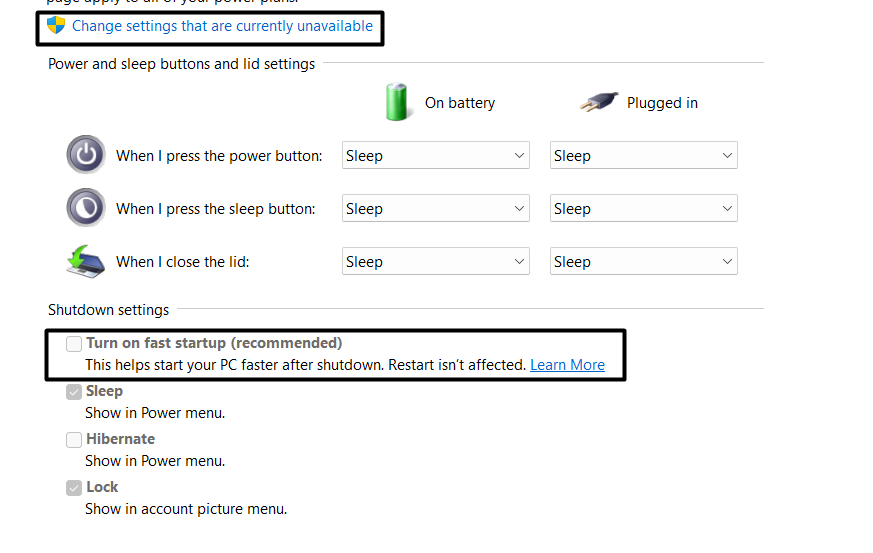Viewport: 873px width, 553px height.
Task: Click the laptop lid close icon
Action: click(x=86, y=261)
